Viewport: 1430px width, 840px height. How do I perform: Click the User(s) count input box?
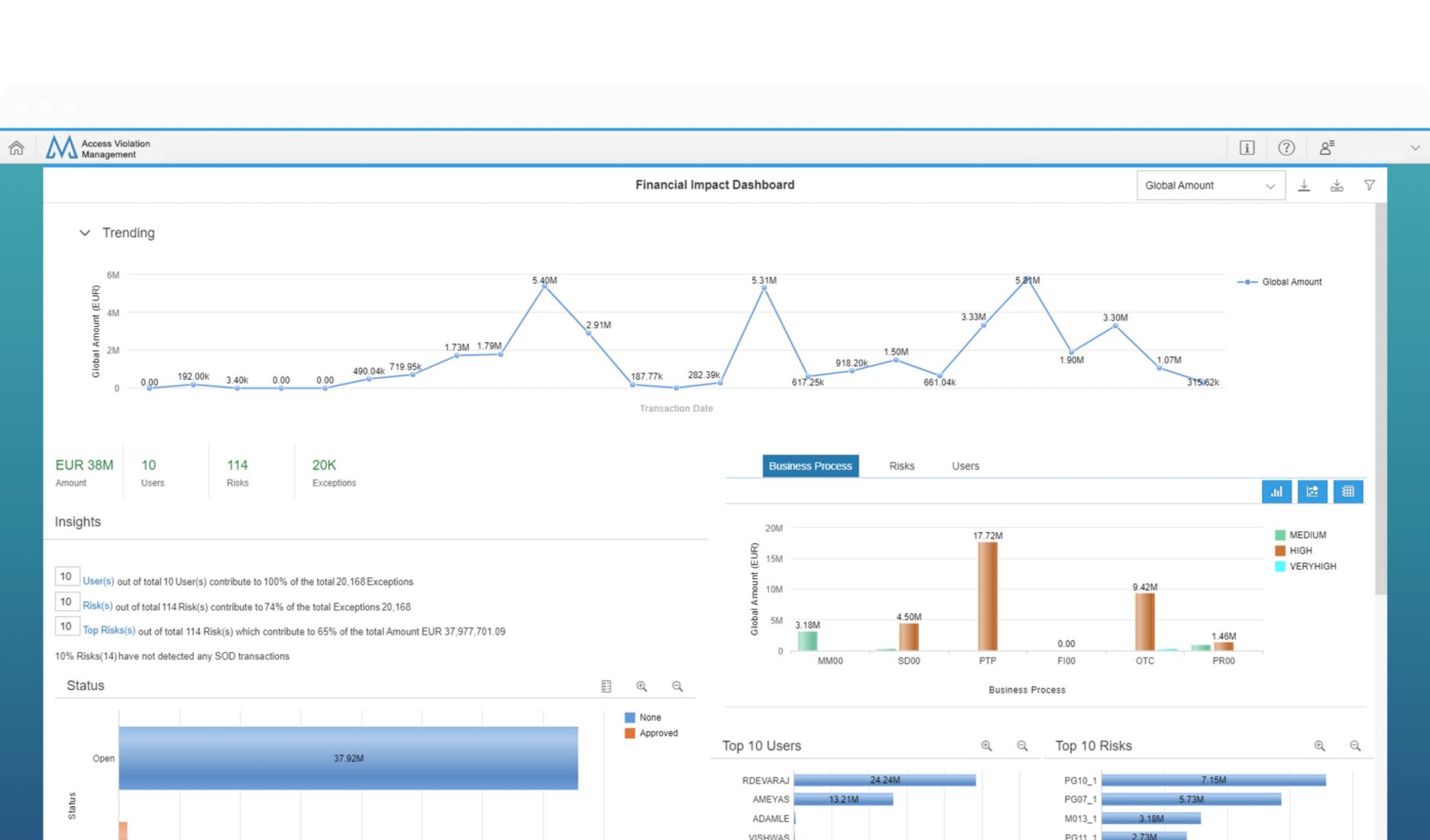(x=66, y=577)
